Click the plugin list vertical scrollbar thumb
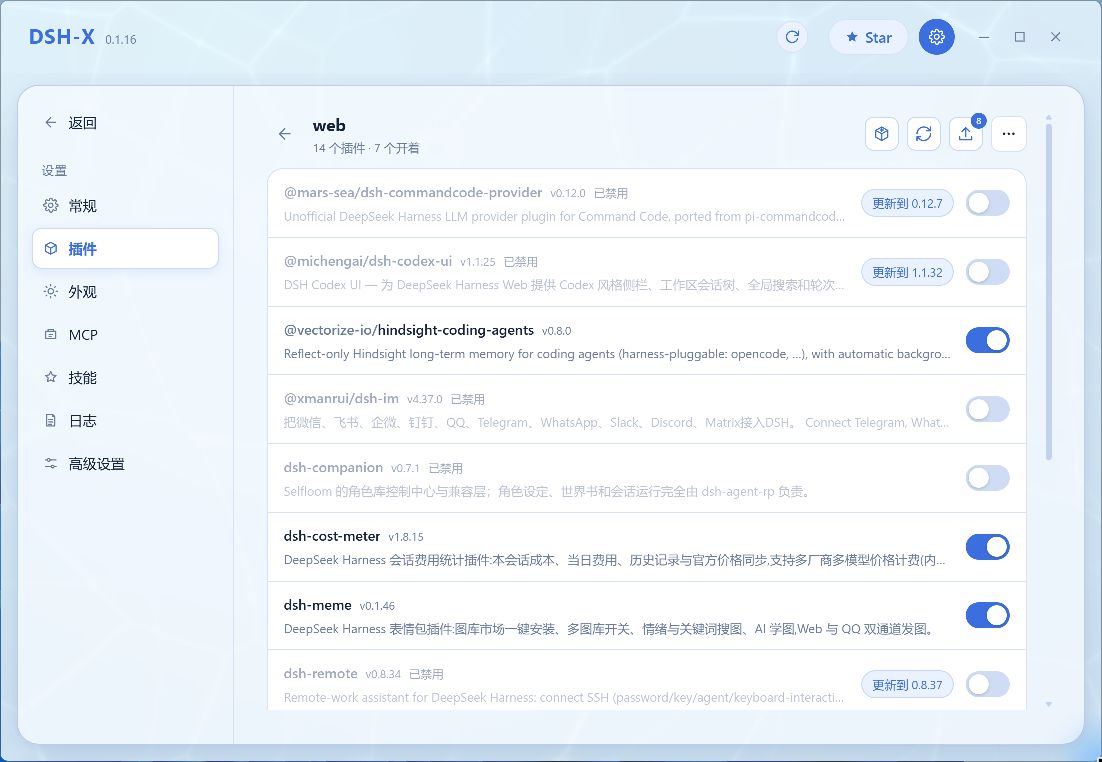The image size is (1102, 762). click(1049, 292)
